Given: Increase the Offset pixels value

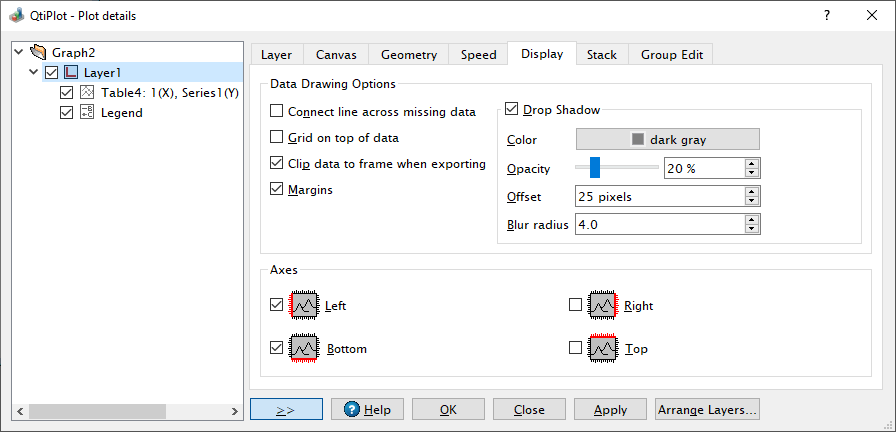Looking at the screenshot, I should pyautogui.click(x=752, y=192).
